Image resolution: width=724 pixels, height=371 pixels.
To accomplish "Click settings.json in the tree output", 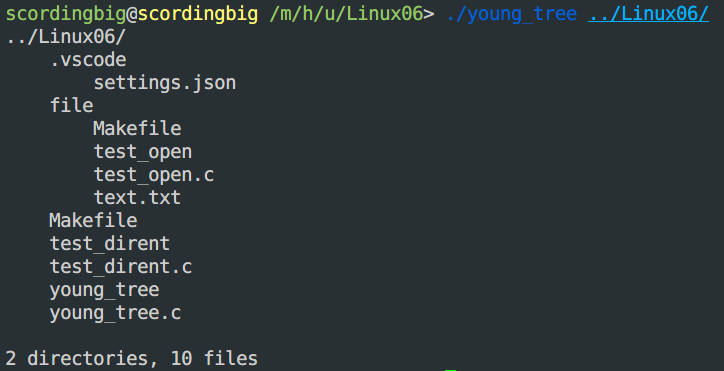I will point(165,83).
